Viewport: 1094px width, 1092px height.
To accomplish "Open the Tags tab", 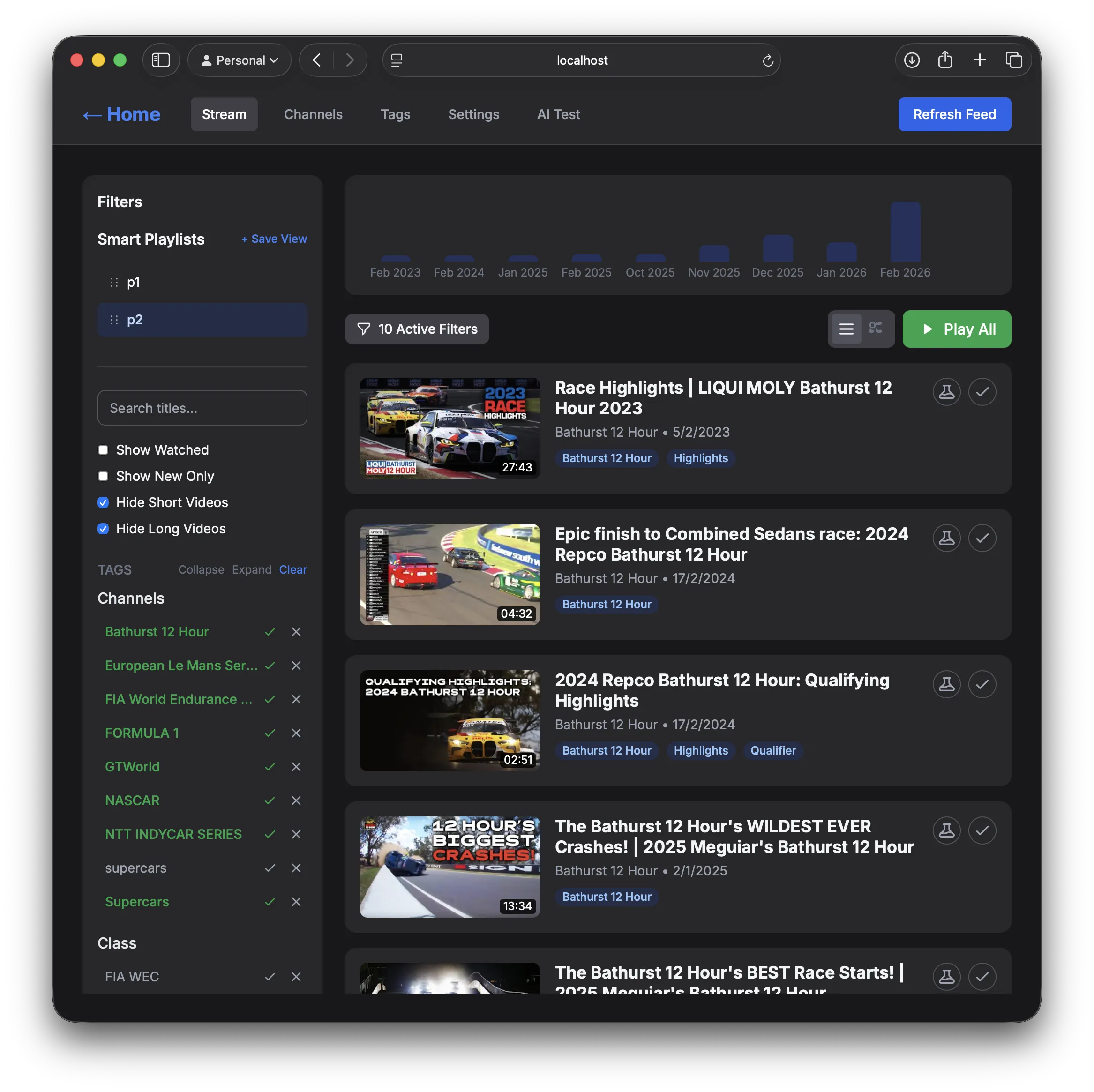I will tap(395, 114).
